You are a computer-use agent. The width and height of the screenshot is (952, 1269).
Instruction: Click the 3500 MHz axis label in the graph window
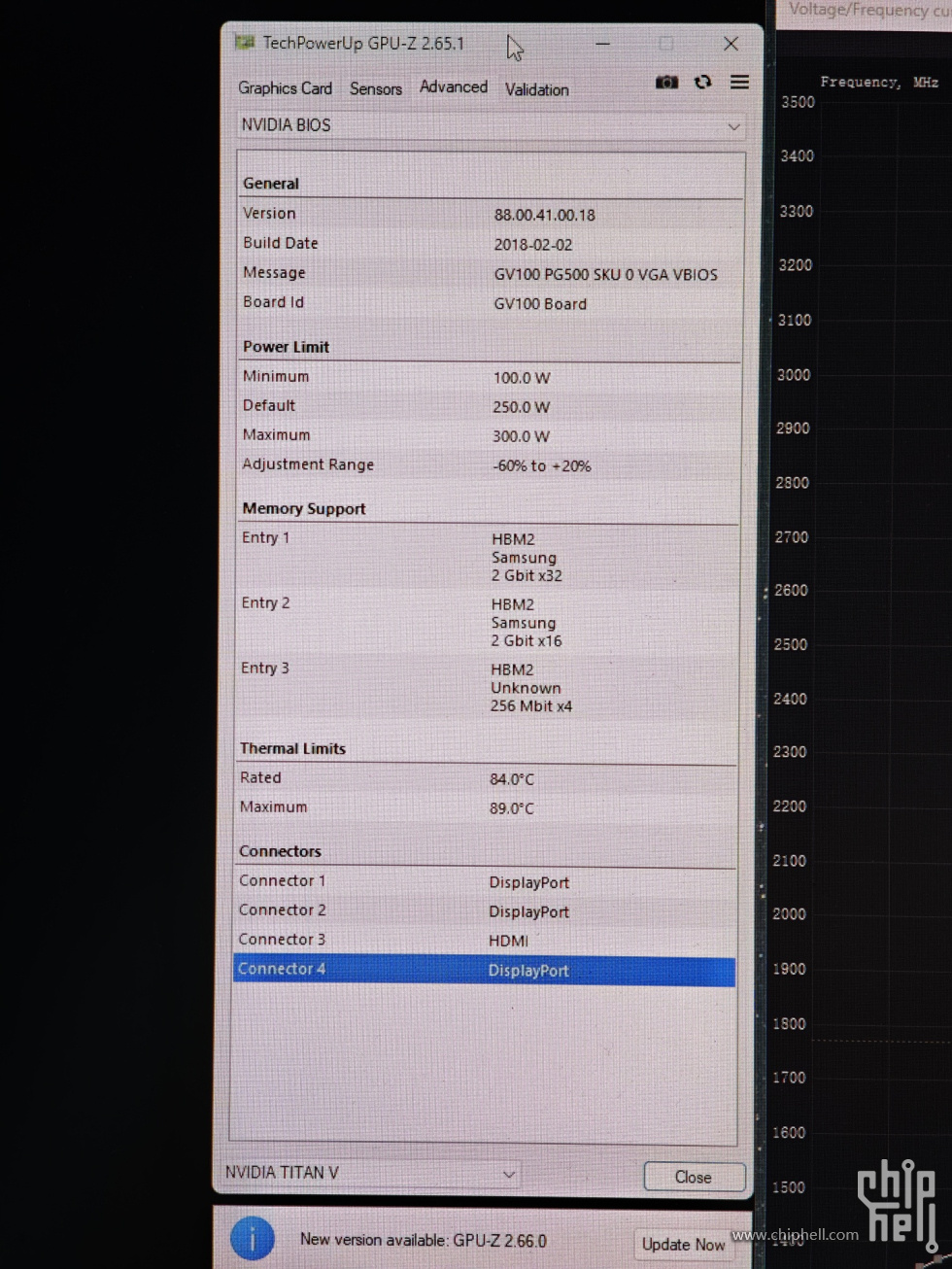click(x=798, y=102)
